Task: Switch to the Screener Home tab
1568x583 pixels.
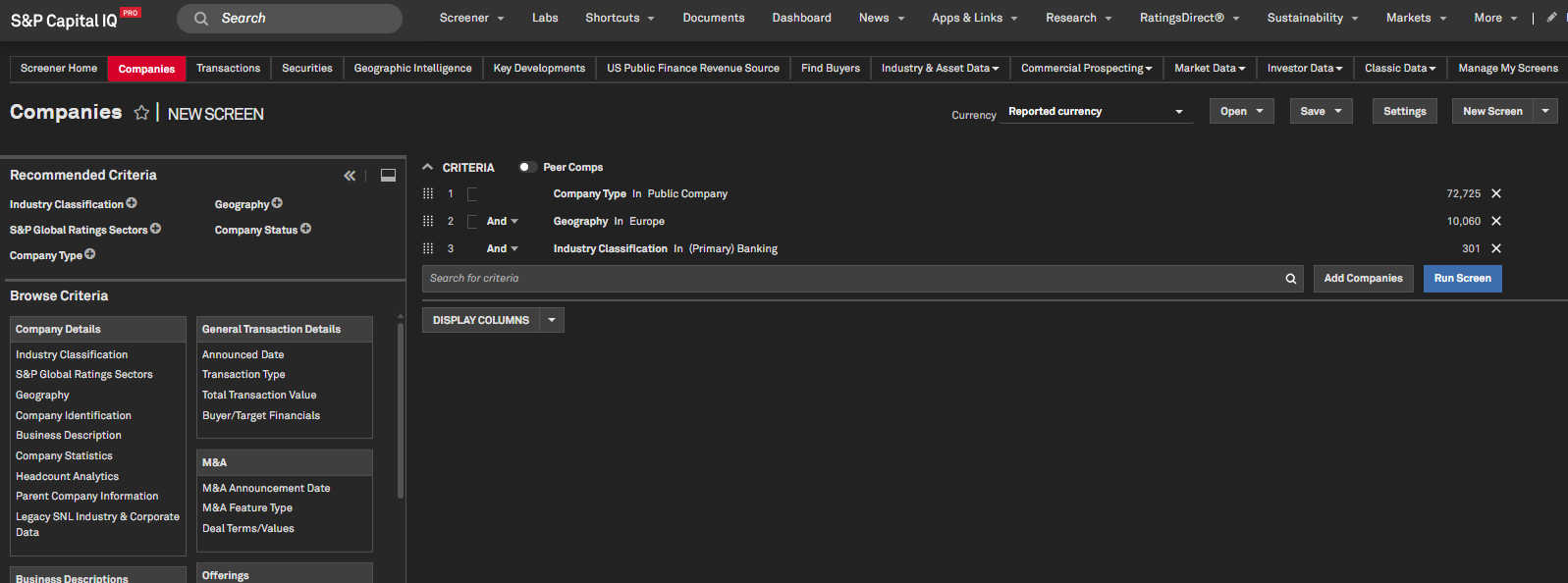Action: [x=59, y=68]
